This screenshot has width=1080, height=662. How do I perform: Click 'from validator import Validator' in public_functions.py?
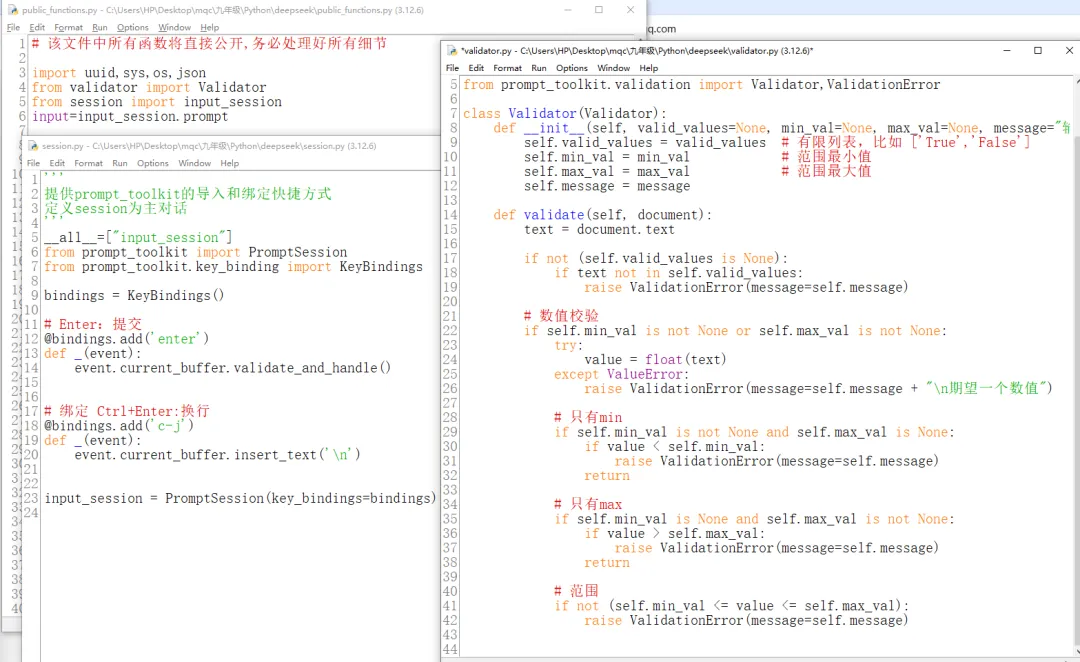(x=149, y=87)
